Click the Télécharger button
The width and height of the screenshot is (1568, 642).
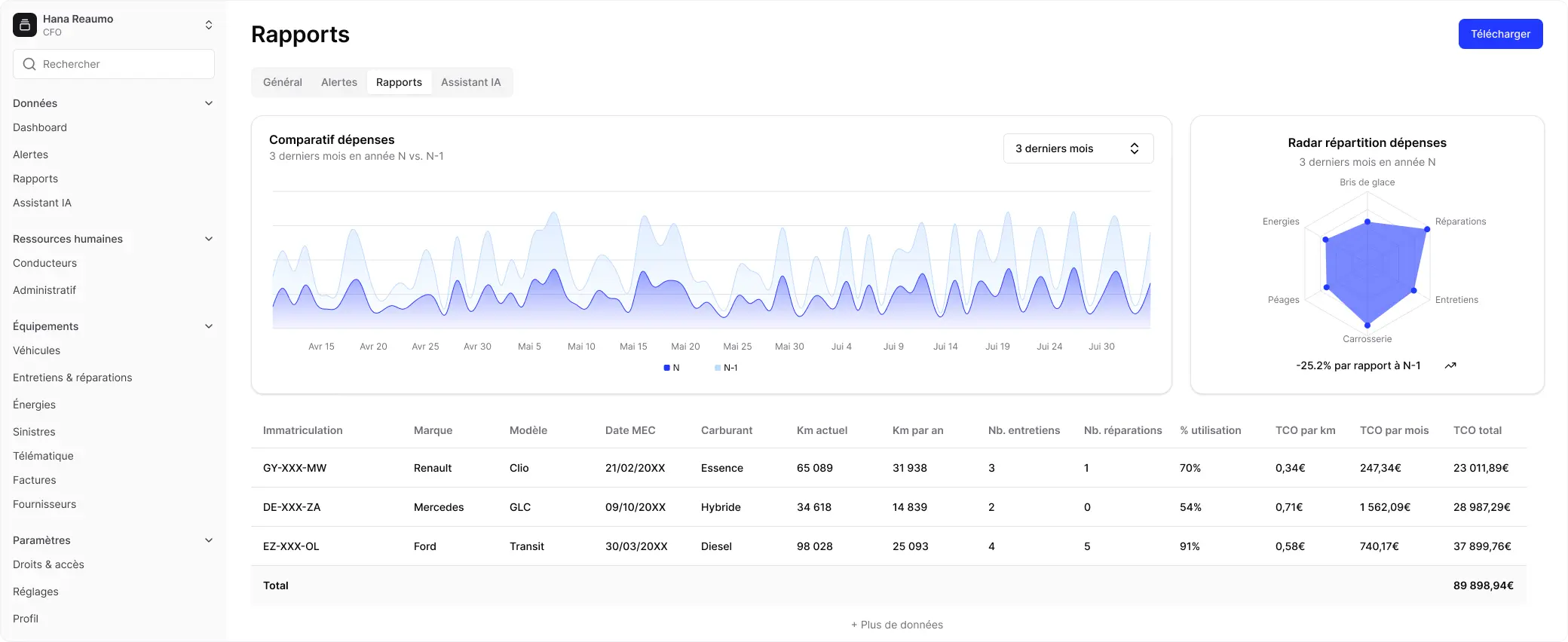click(x=1500, y=34)
